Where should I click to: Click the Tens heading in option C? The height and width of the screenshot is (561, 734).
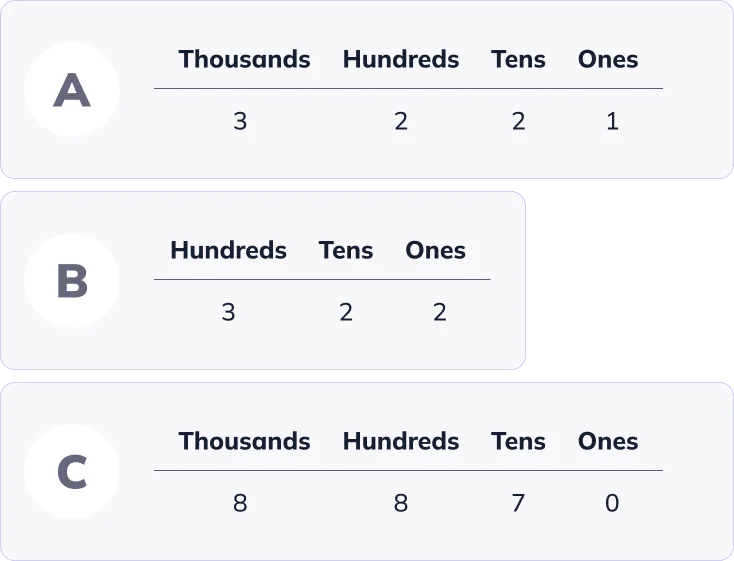tap(518, 441)
